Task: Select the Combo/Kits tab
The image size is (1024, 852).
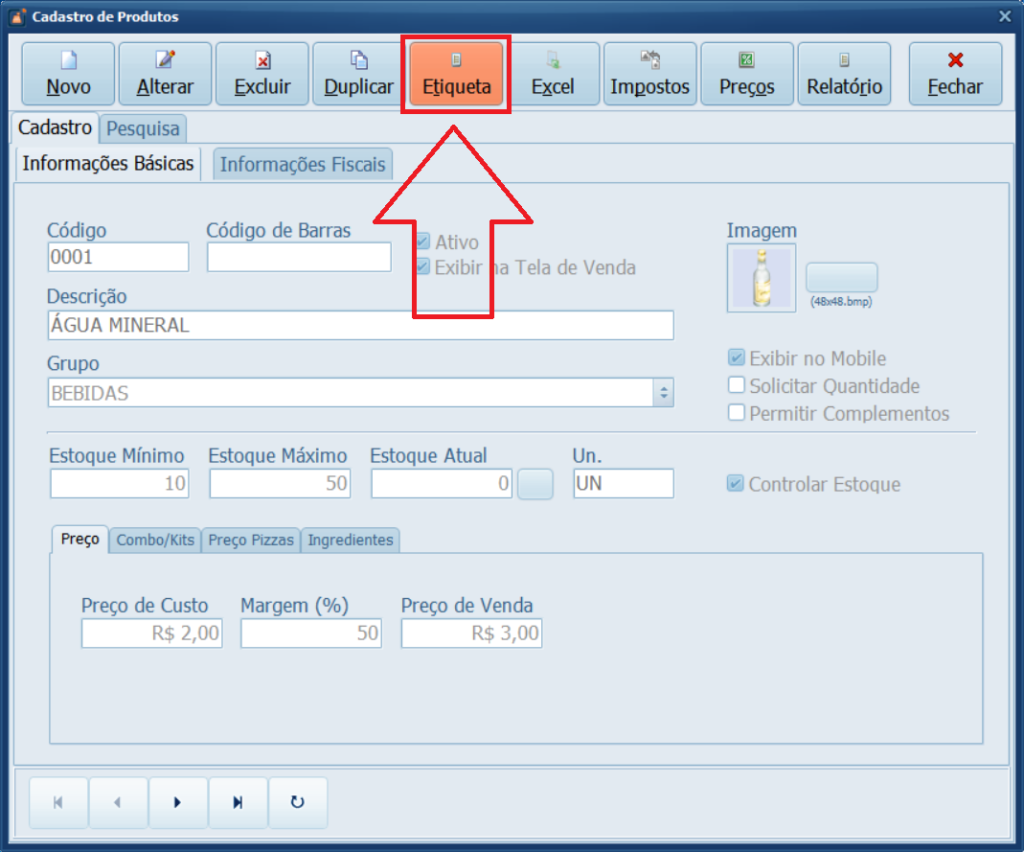Action: (155, 540)
